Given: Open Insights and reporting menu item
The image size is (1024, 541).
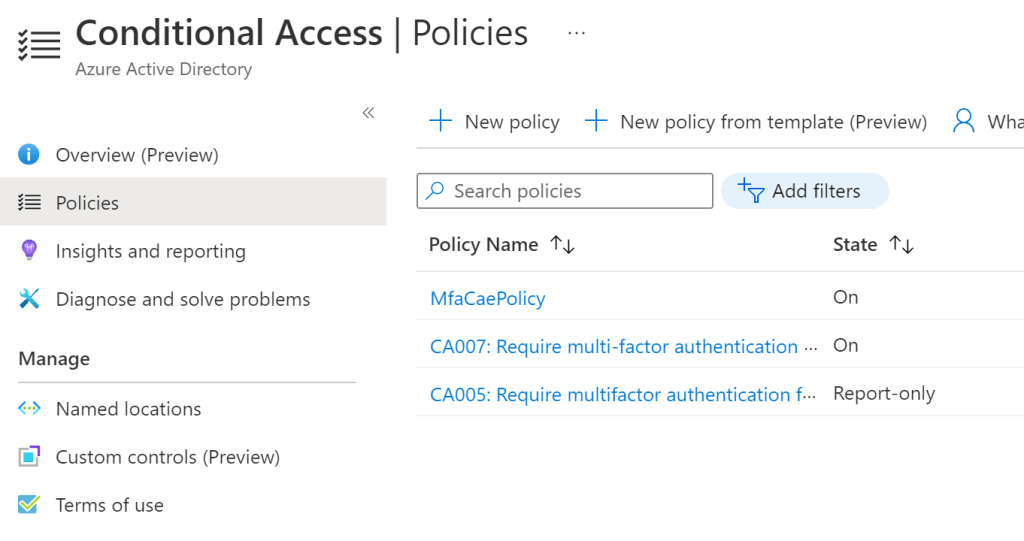Looking at the screenshot, I should 150,251.
